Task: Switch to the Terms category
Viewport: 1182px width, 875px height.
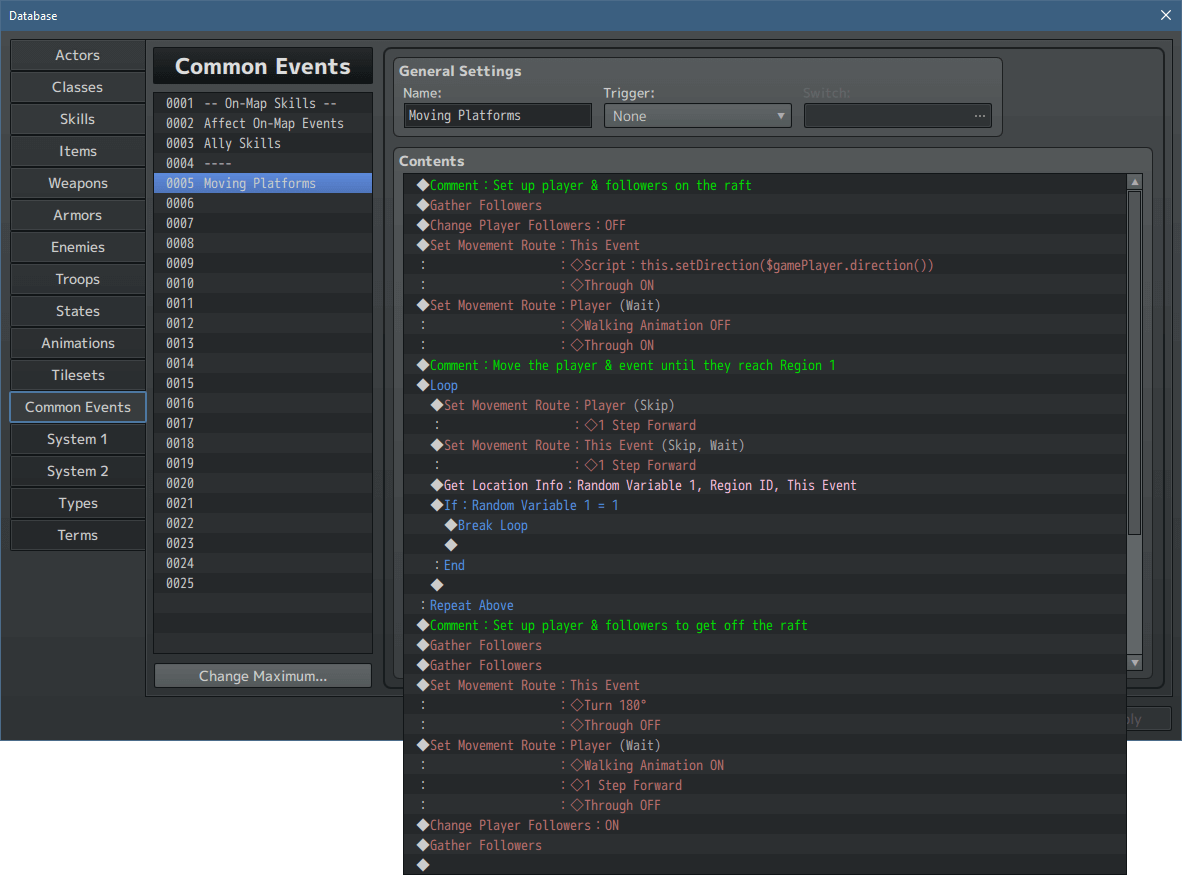Action: [x=77, y=535]
